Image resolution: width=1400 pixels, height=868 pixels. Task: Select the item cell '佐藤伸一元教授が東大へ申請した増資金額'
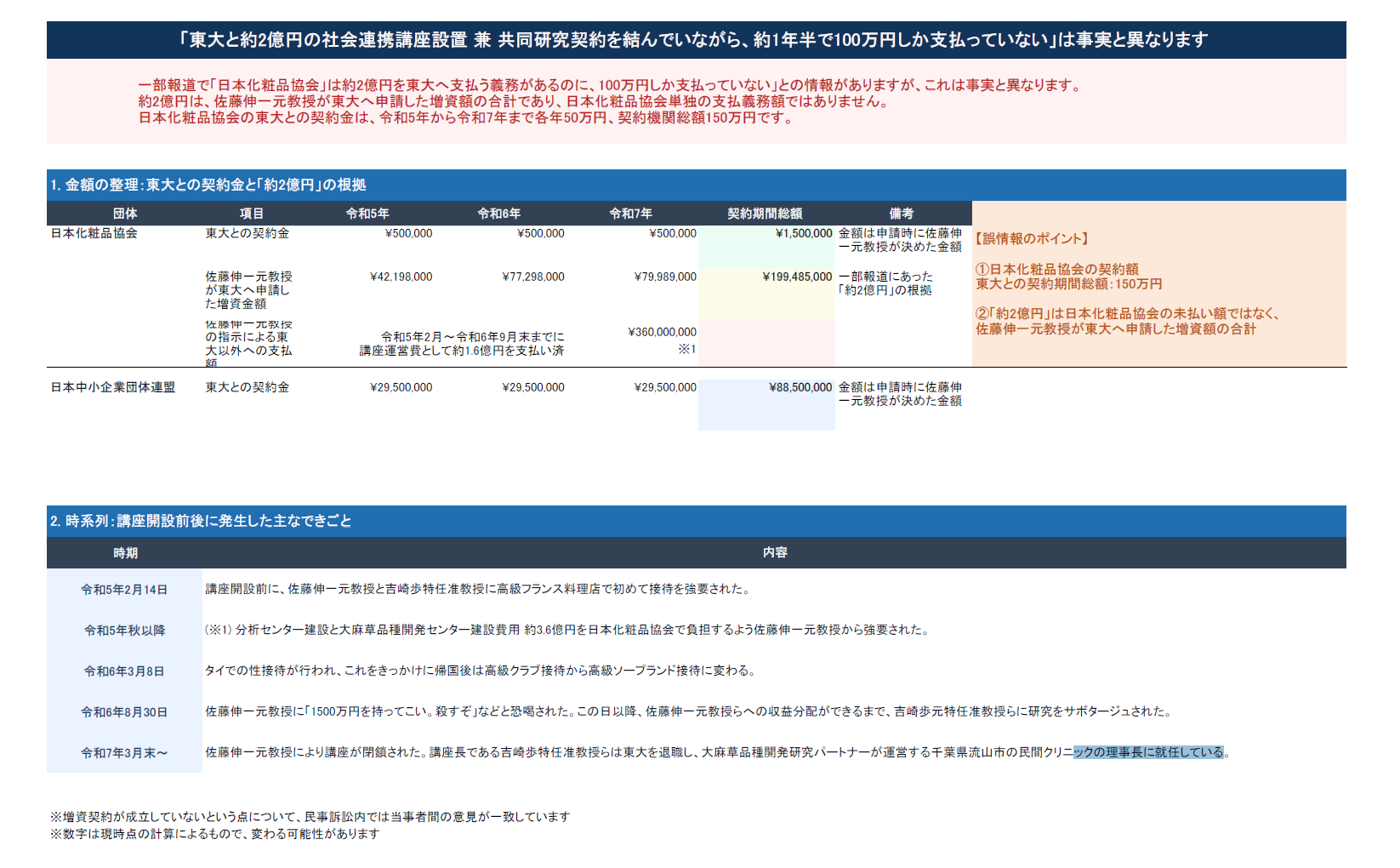[x=249, y=290]
